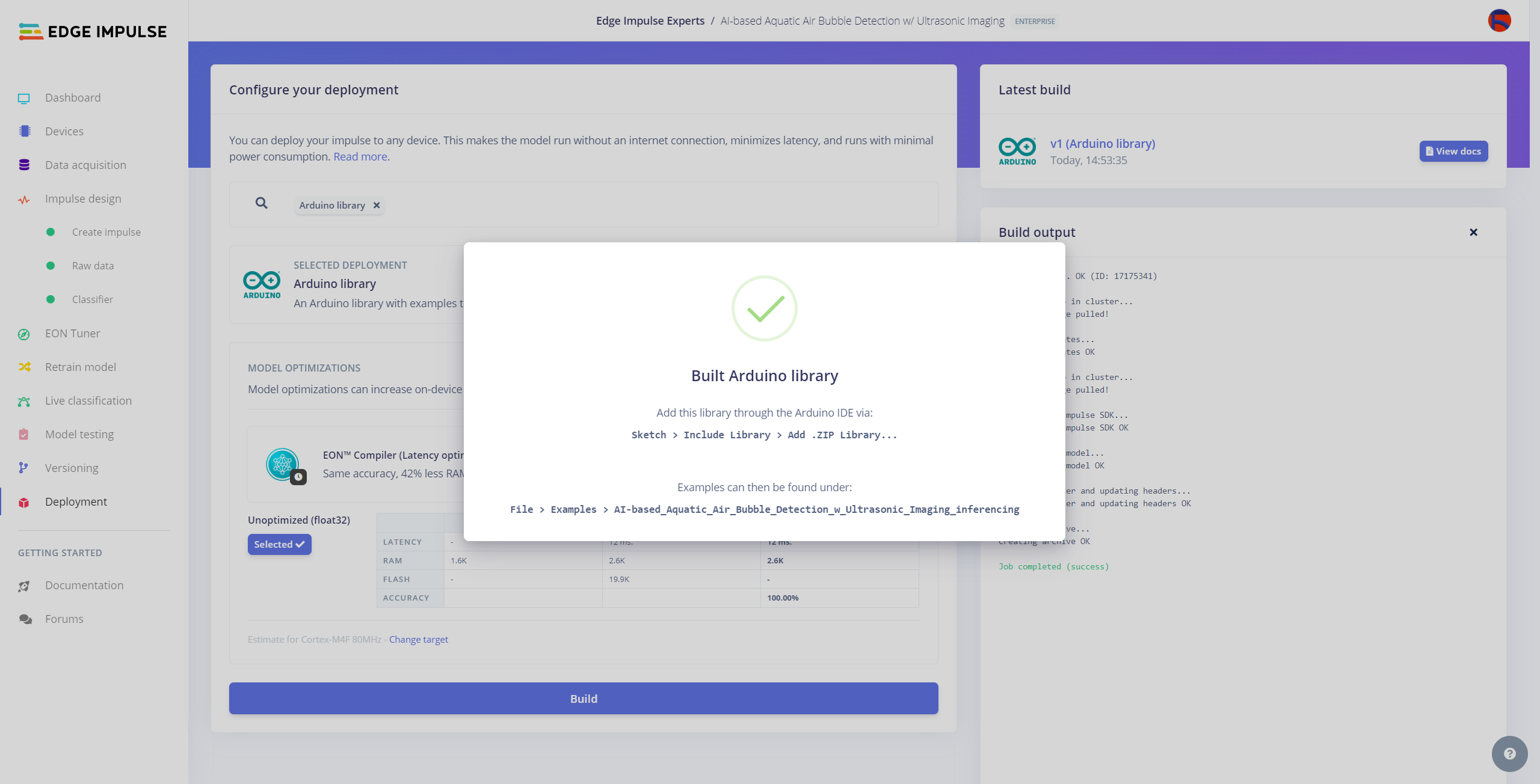Click the EON Tuner sidebar icon
The image size is (1540, 784).
pos(24,333)
